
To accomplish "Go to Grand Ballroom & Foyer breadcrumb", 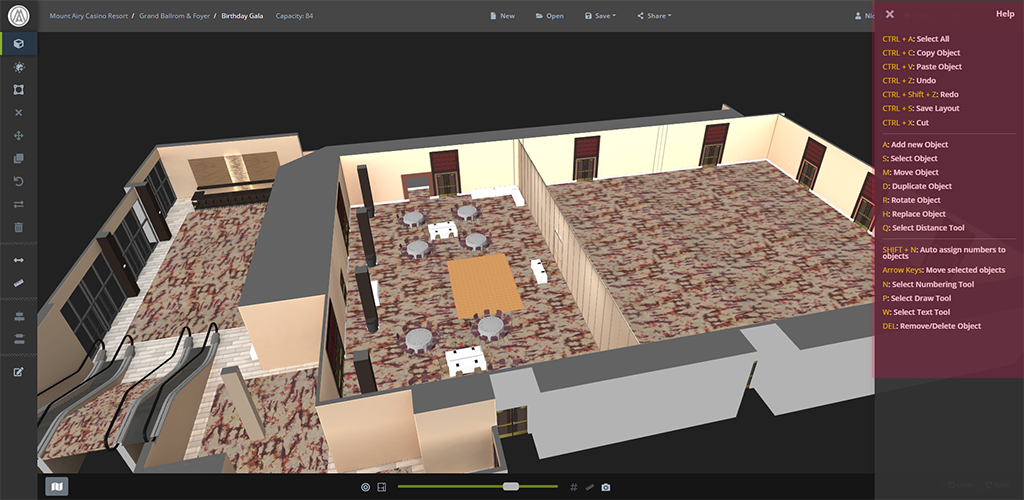I will [181, 16].
